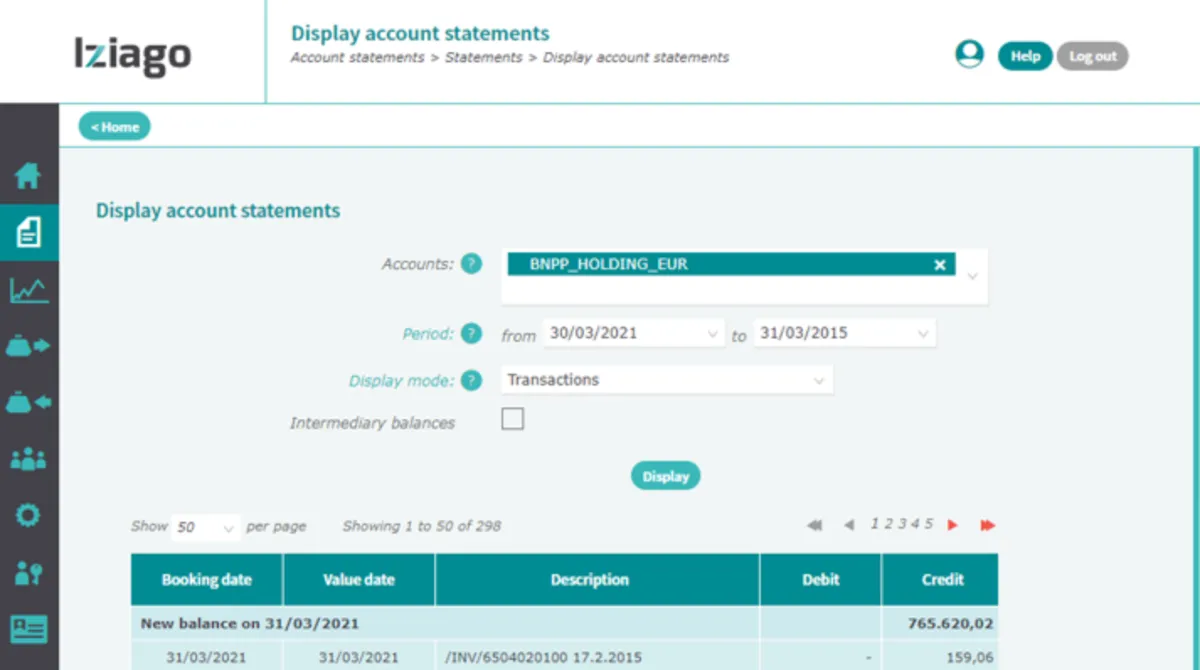The height and width of the screenshot is (670, 1200).
Task: Remove BNPP_HOLDING_EUR from selected accounts
Action: click(x=940, y=265)
